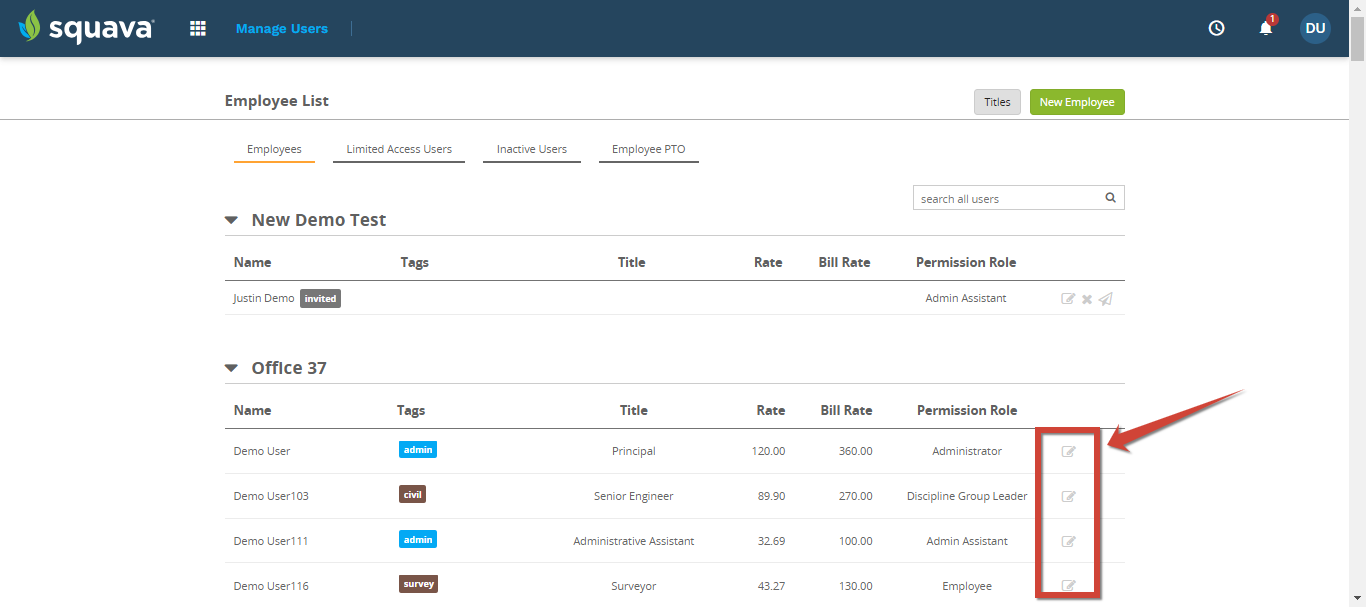Screen dimensions: 1366x607
Task: Click the Discipline Group Leader role
Action: (967, 496)
